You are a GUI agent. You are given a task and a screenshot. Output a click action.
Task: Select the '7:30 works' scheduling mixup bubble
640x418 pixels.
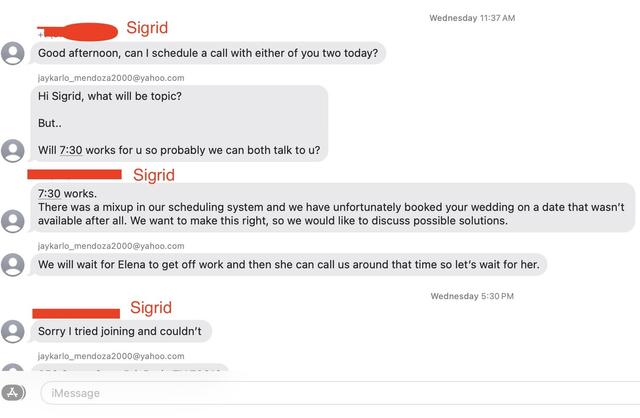tap(332, 207)
